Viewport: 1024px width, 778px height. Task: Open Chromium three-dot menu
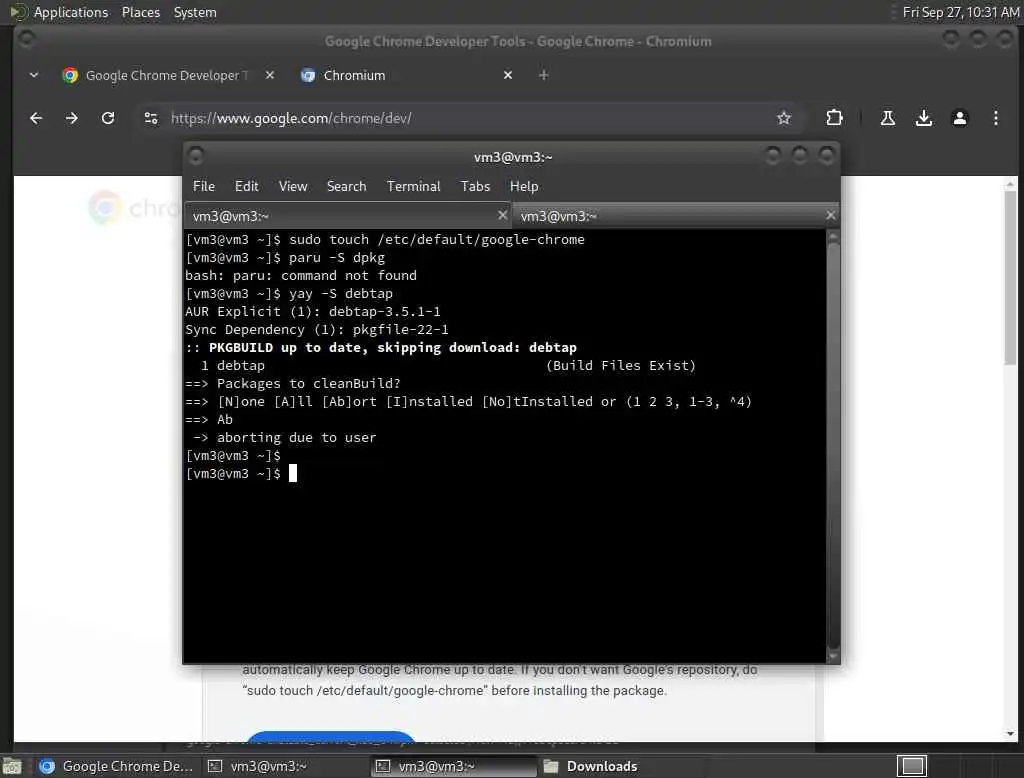tap(995, 118)
